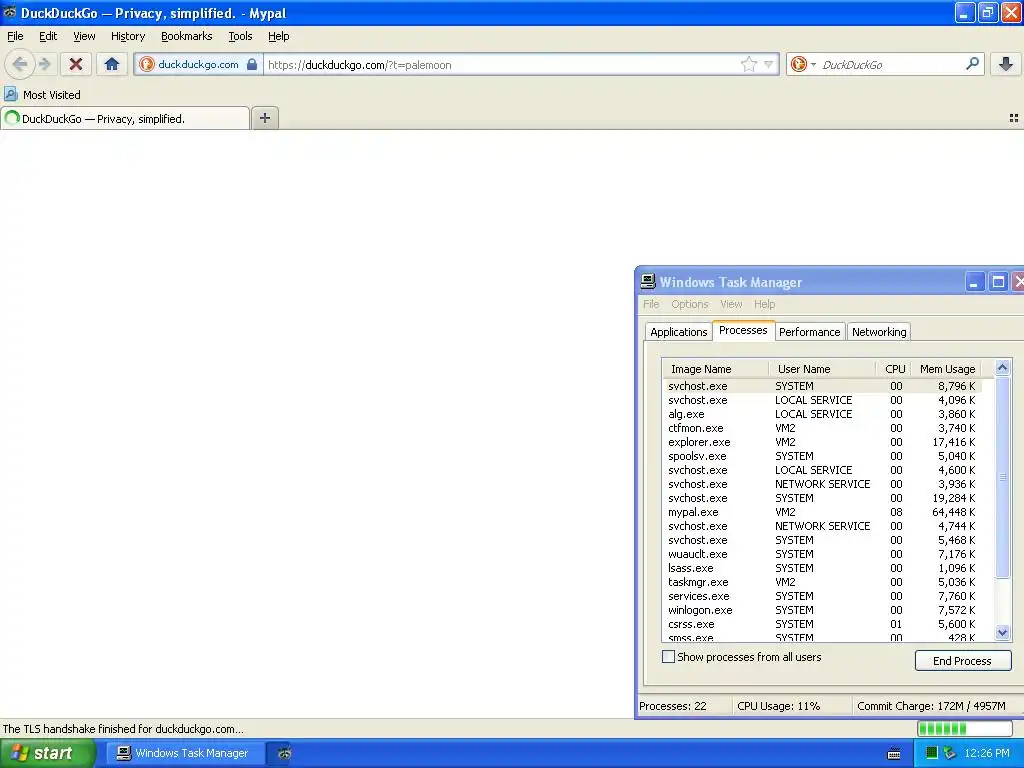Select the lsass.exe process row

pyautogui.click(x=822, y=568)
